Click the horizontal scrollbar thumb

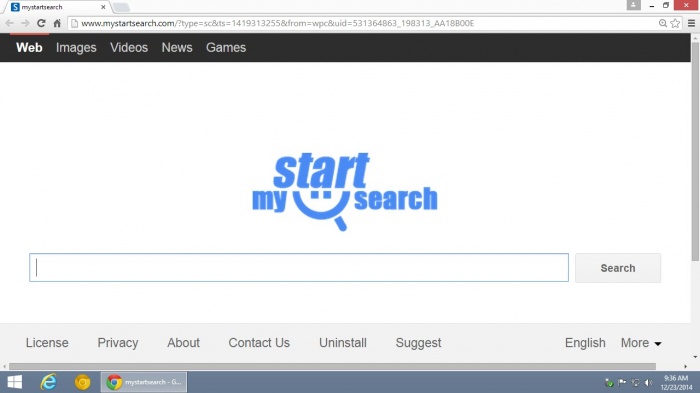[x=332, y=366]
